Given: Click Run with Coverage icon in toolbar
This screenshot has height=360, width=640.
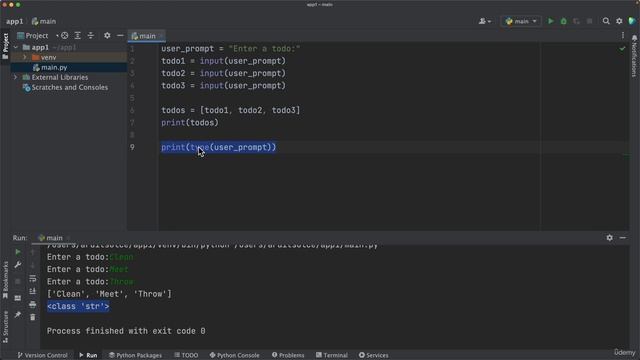Looking at the screenshot, I should [x=576, y=21].
